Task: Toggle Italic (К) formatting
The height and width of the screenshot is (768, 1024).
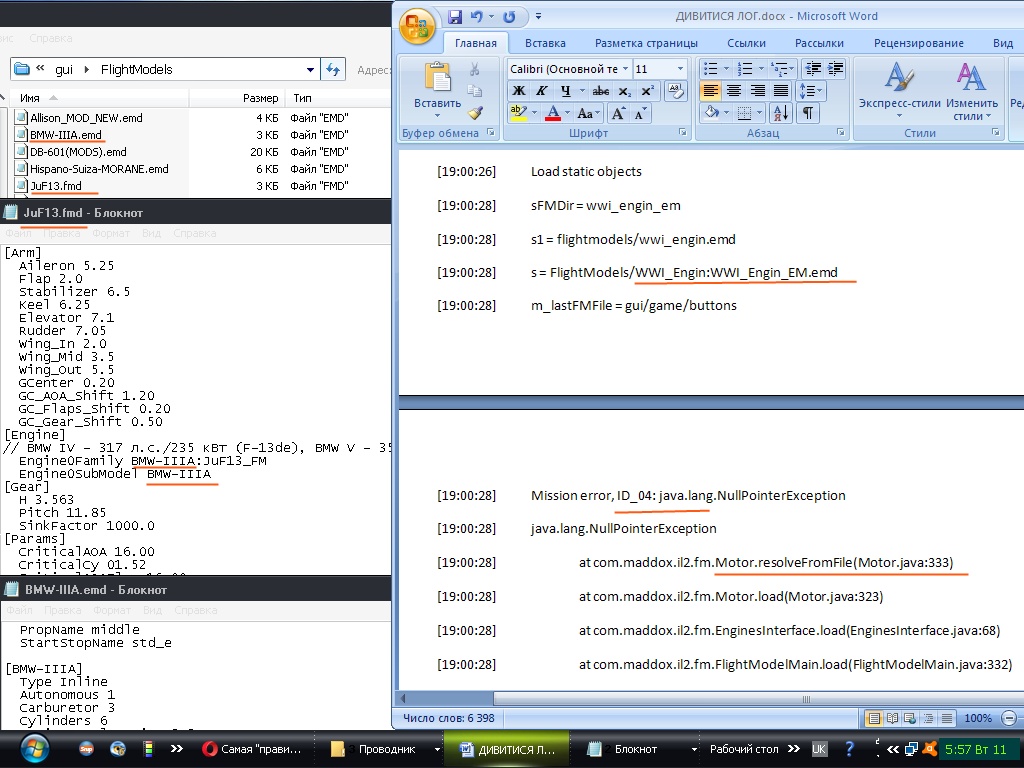Action: (x=541, y=91)
